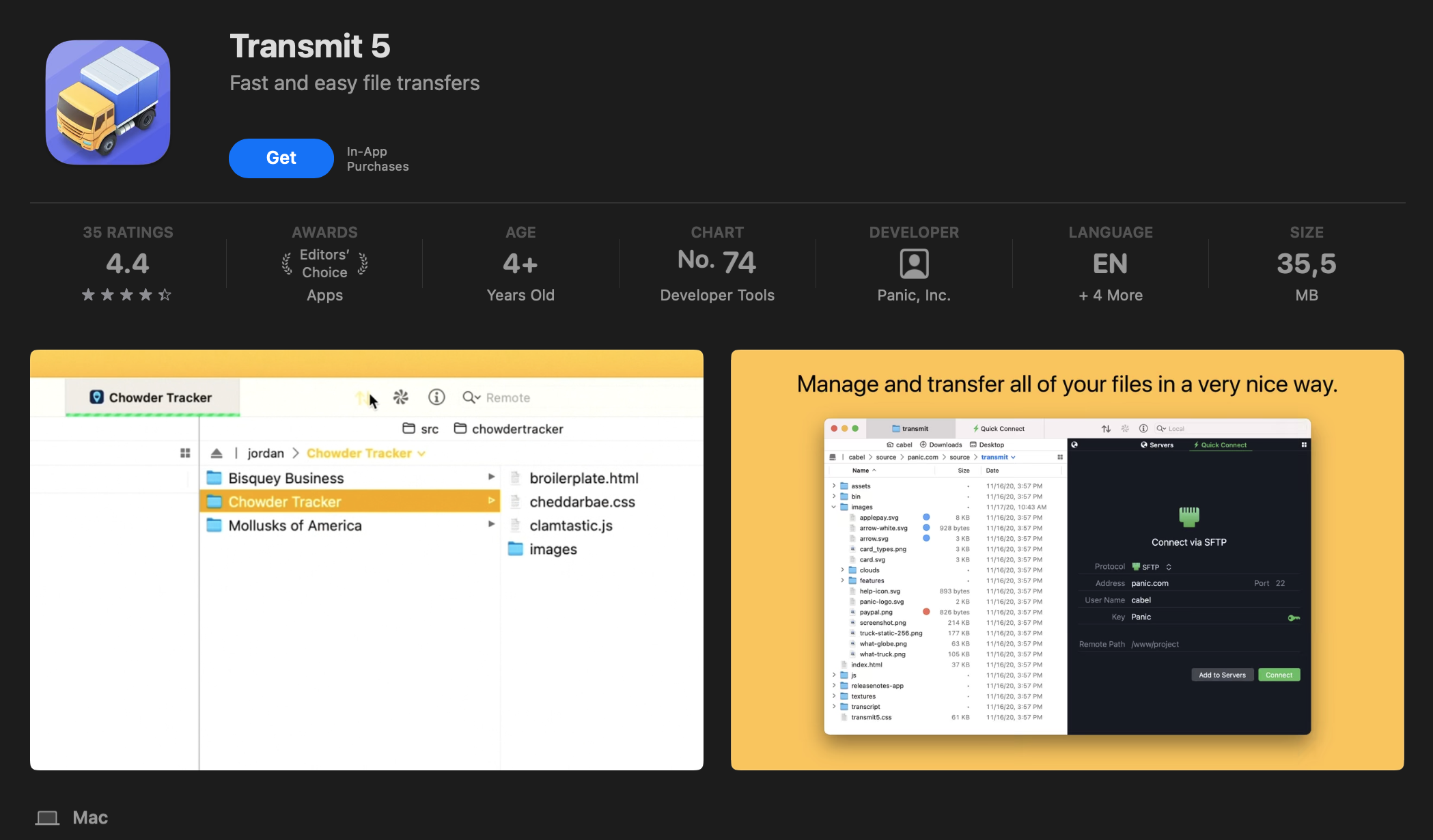Click the EN language info
The height and width of the screenshot is (840, 1433).
click(x=1111, y=264)
